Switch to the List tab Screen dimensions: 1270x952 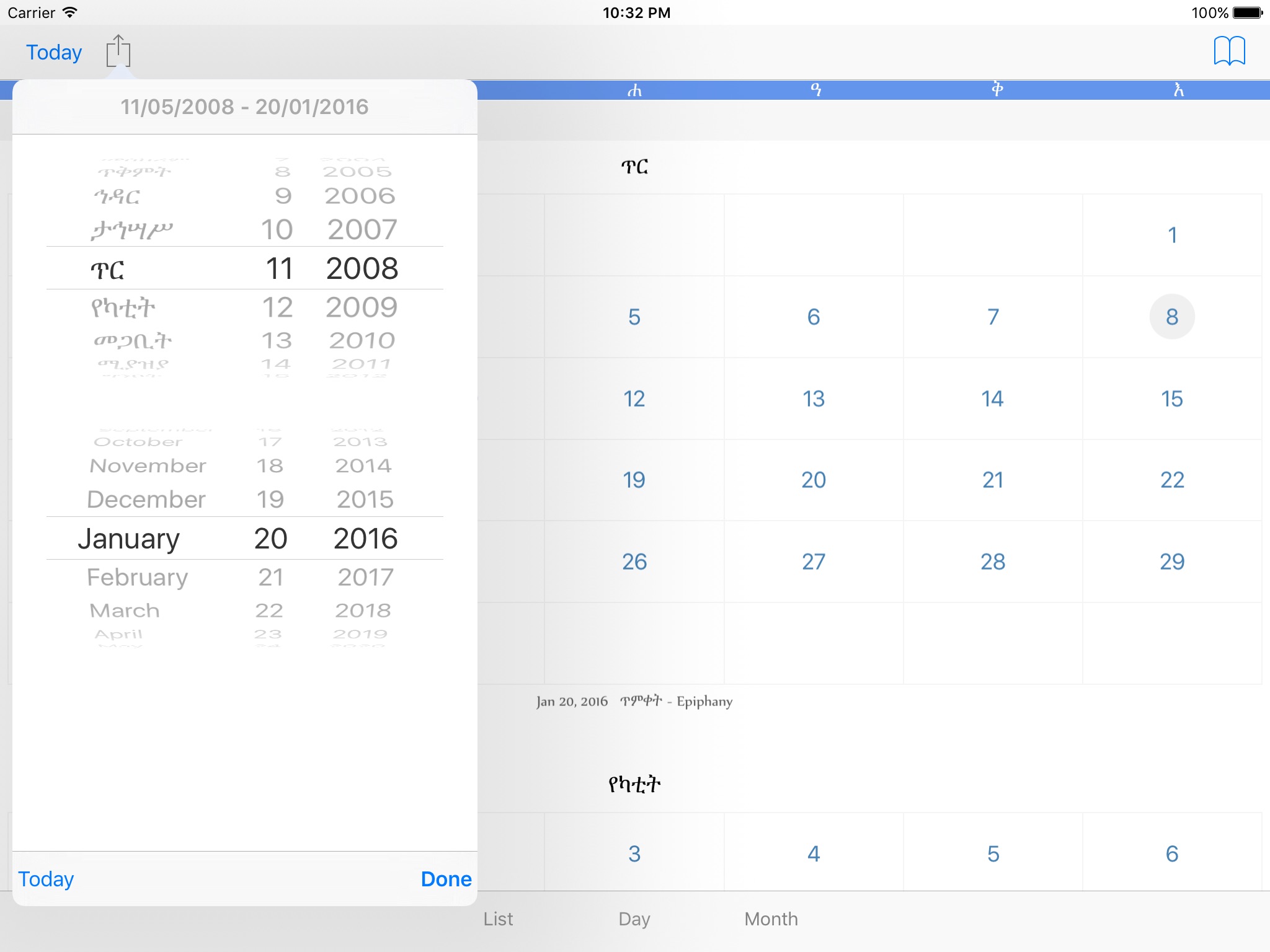pos(498,919)
